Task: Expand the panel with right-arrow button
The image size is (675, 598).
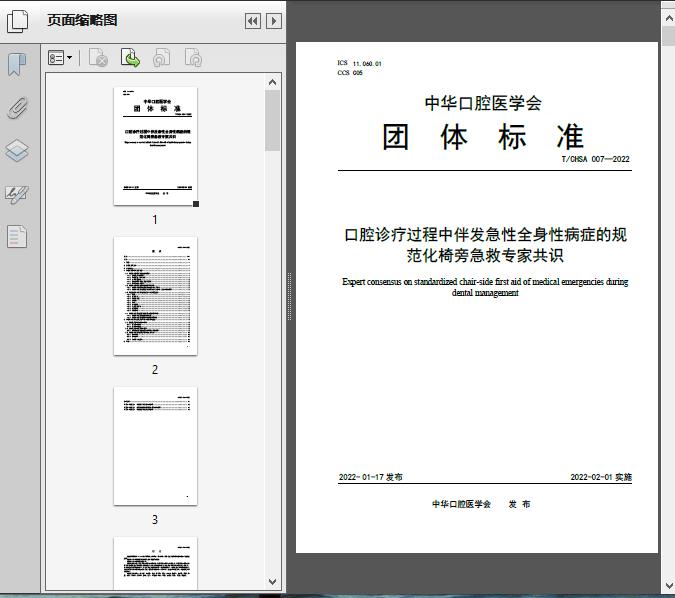Action: [x=272, y=21]
